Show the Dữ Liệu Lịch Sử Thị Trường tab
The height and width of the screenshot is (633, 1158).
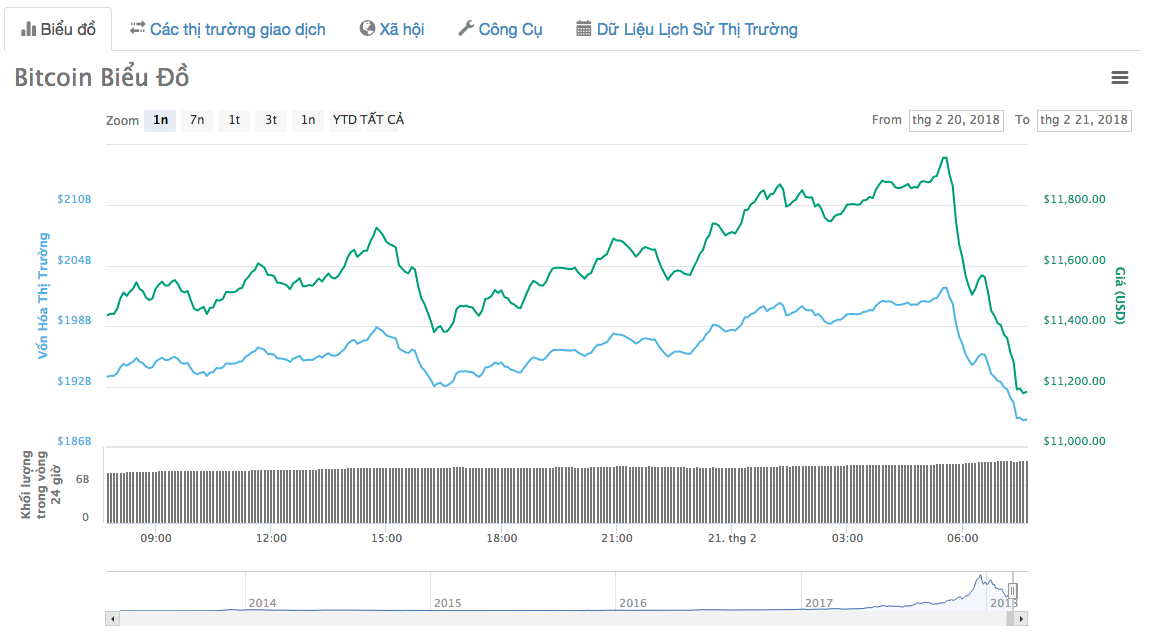tap(687, 30)
